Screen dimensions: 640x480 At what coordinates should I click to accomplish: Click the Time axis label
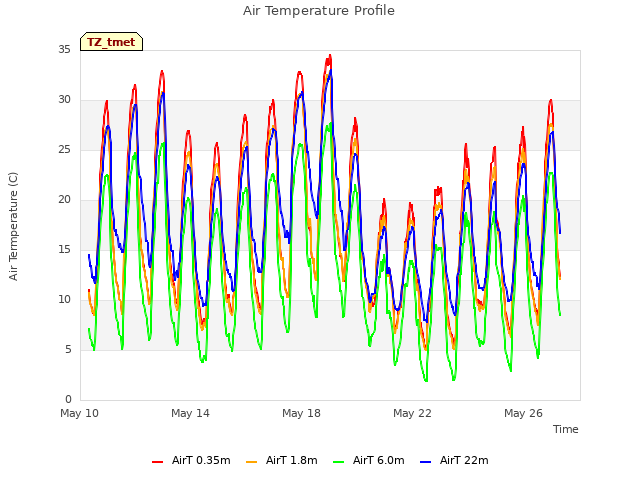click(x=566, y=429)
